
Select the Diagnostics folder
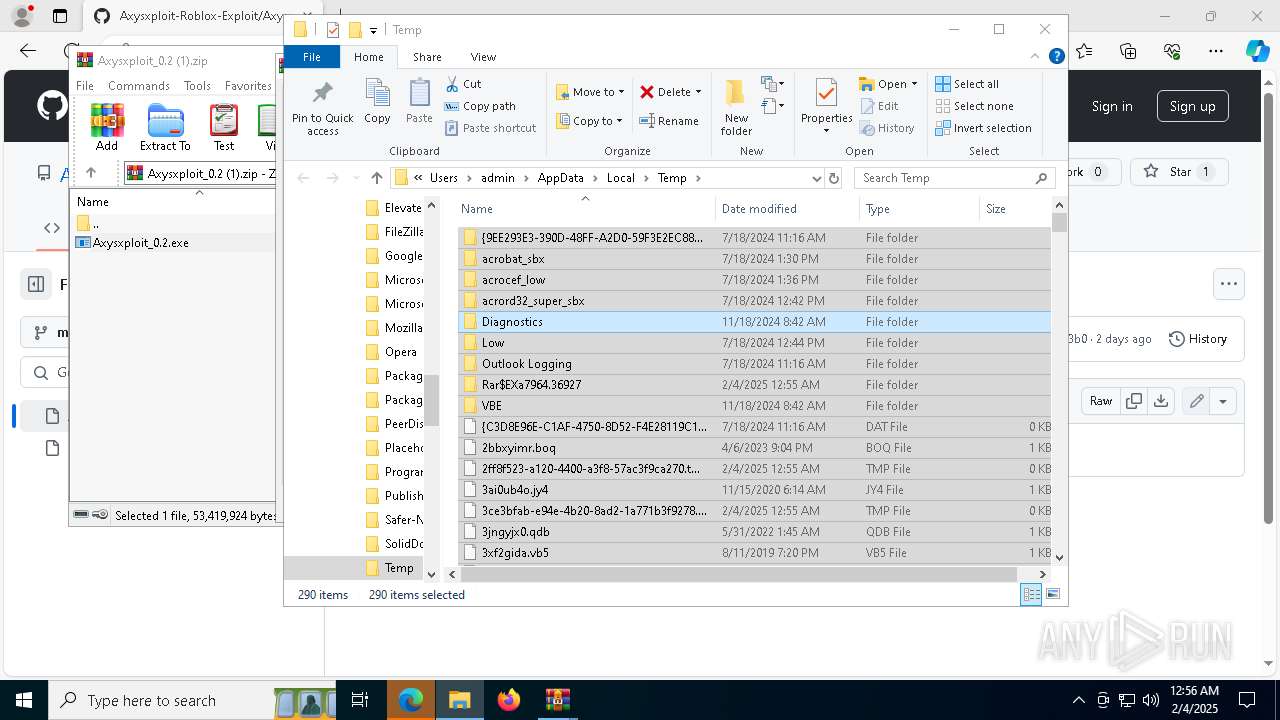pyautogui.click(x=755, y=322)
